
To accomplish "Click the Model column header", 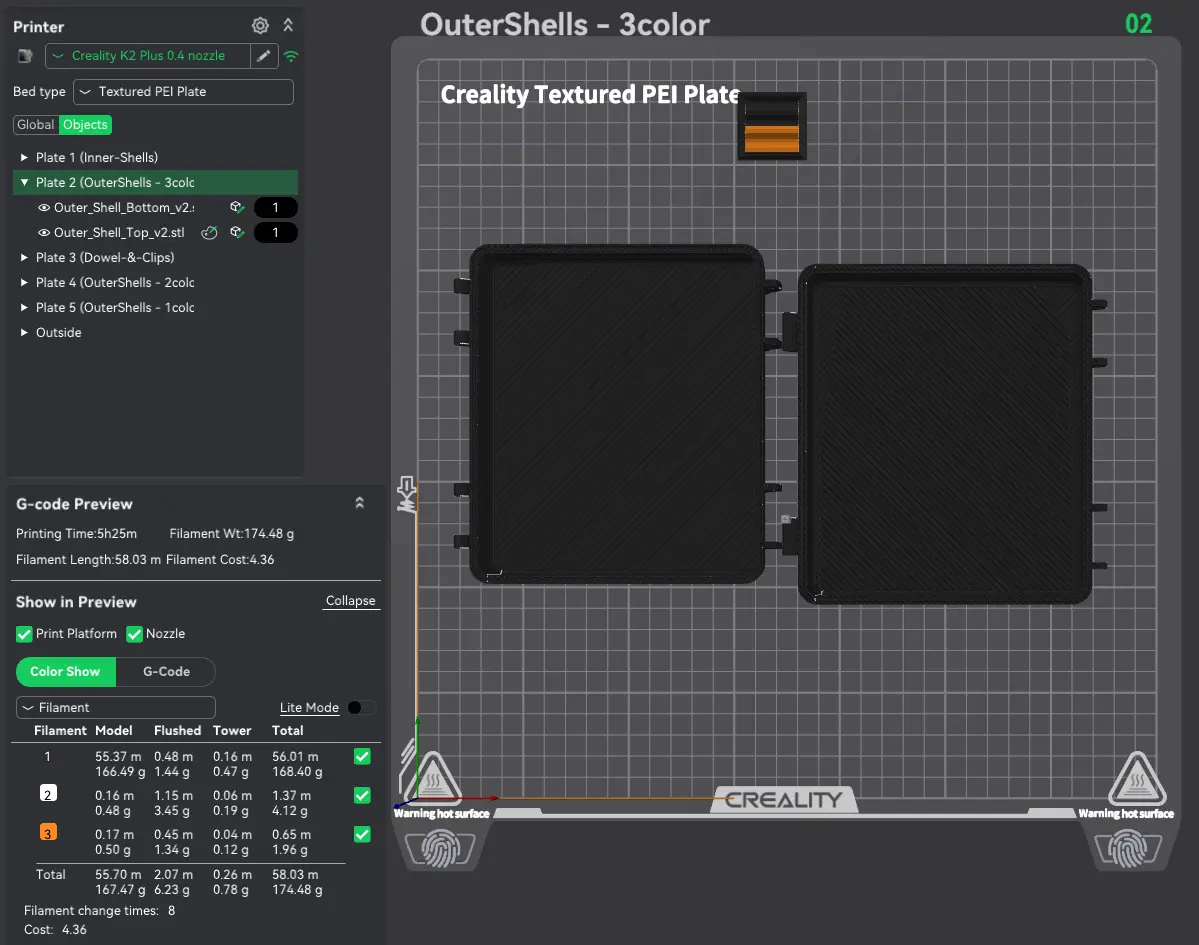I will [113, 731].
